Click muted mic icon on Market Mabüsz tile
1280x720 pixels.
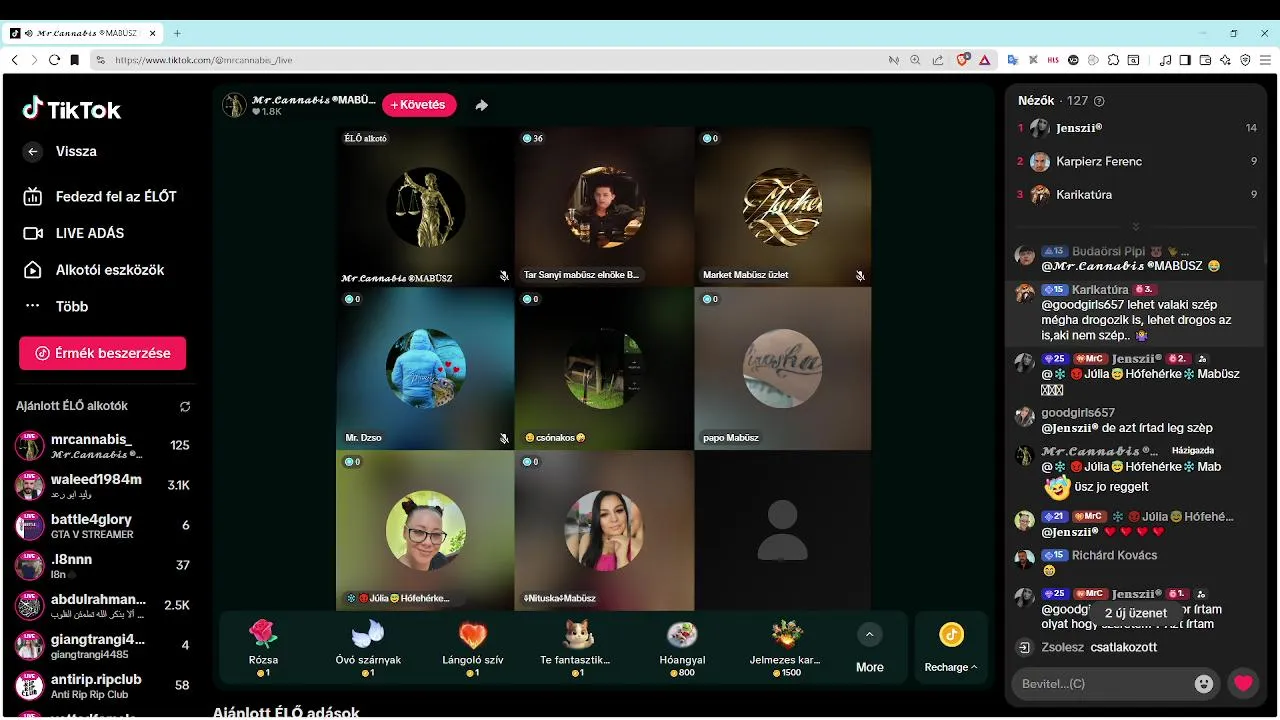pyautogui.click(x=860, y=276)
